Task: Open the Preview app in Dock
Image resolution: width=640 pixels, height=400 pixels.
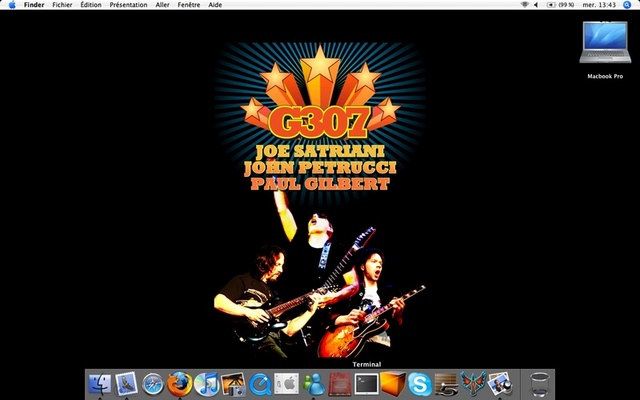Action: tap(500, 384)
